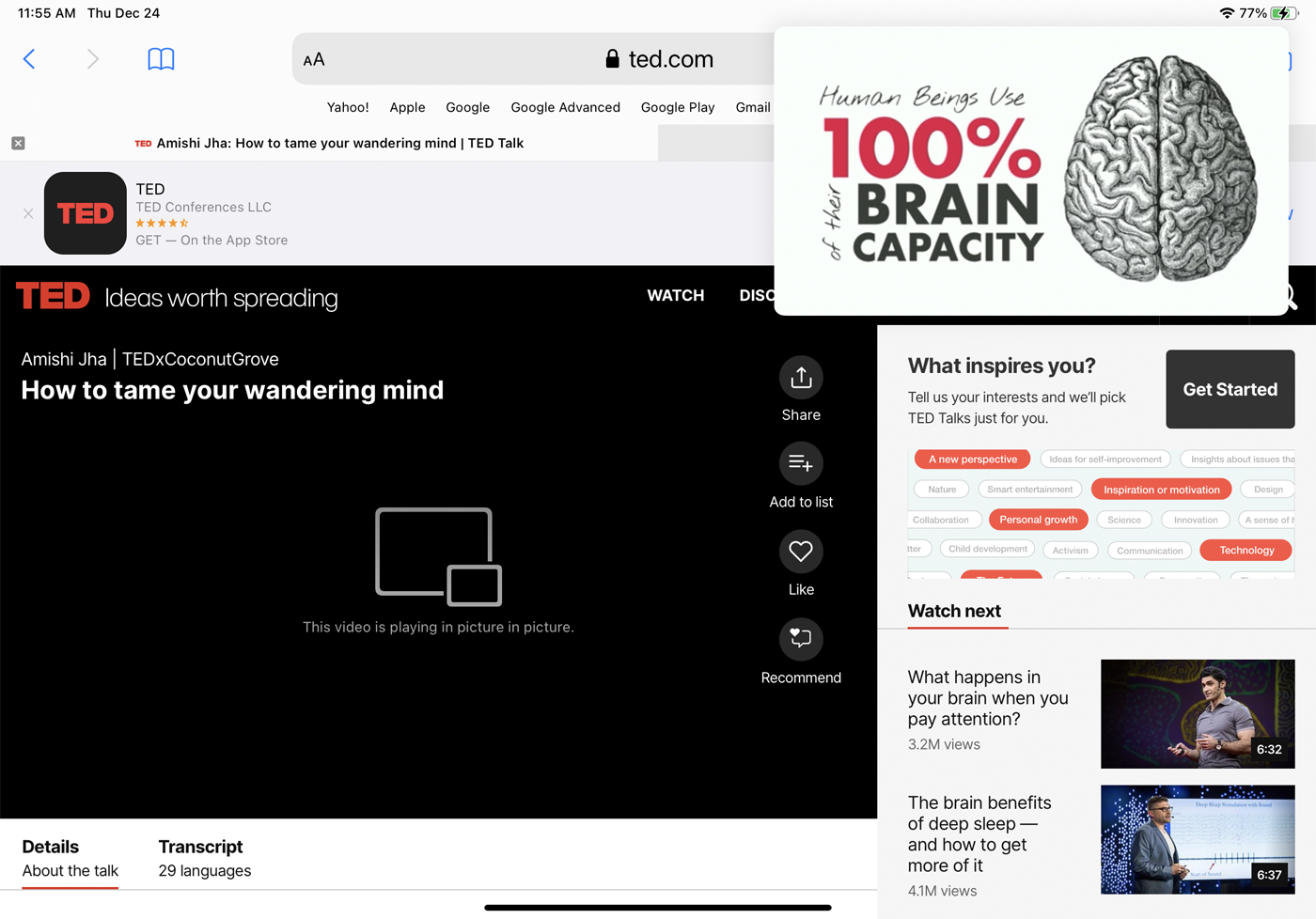Open the Apple favorite
The height and width of the screenshot is (919, 1316).
[x=407, y=107]
